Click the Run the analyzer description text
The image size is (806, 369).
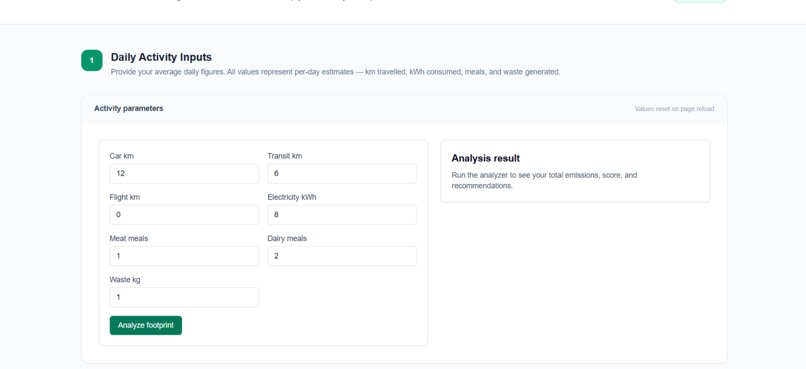pyautogui.click(x=544, y=180)
